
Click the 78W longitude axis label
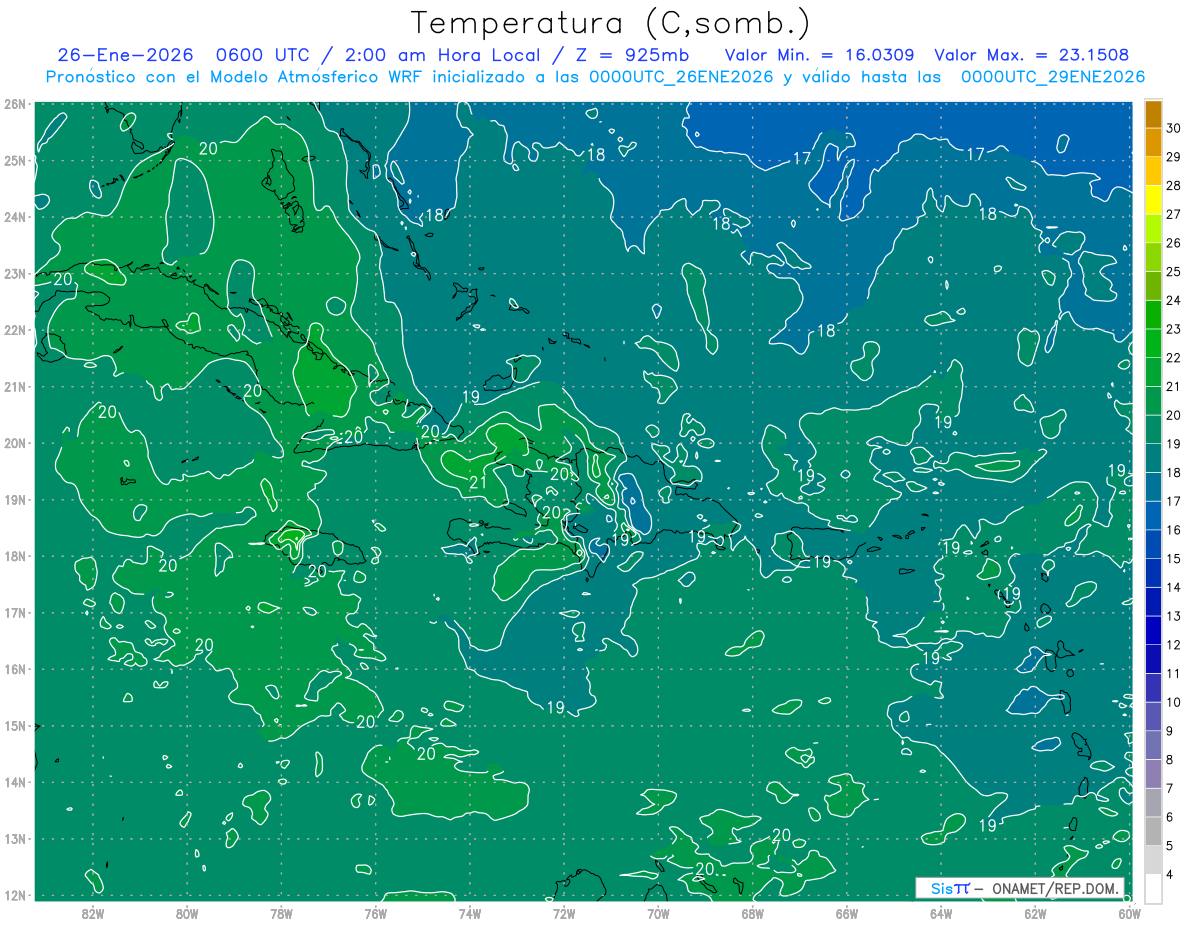click(281, 913)
